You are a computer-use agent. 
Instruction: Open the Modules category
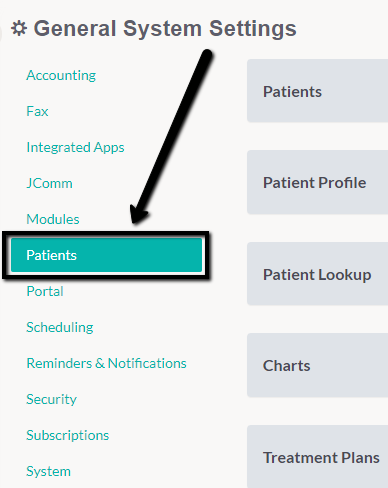(x=53, y=219)
